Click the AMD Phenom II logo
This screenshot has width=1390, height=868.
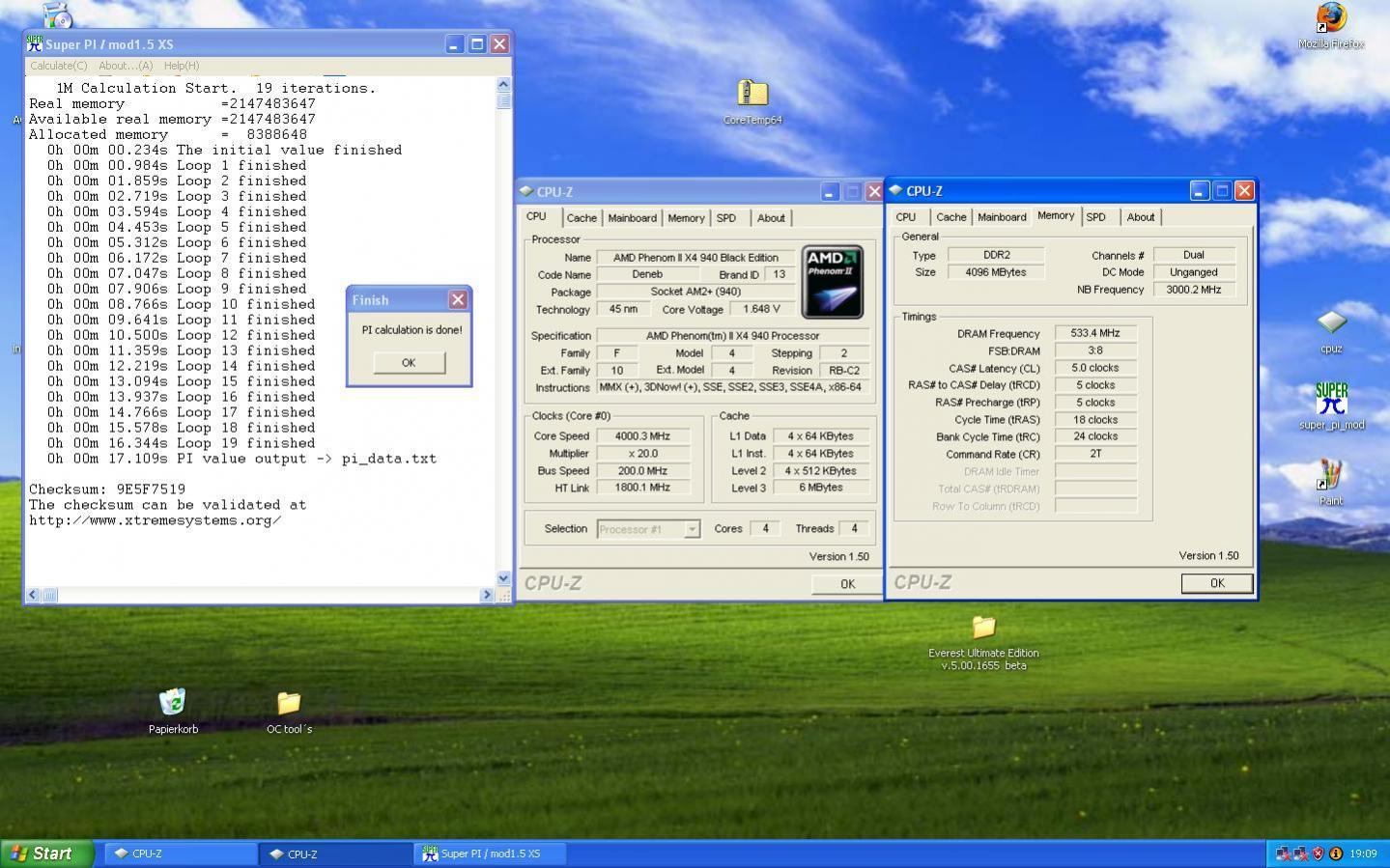click(x=832, y=282)
